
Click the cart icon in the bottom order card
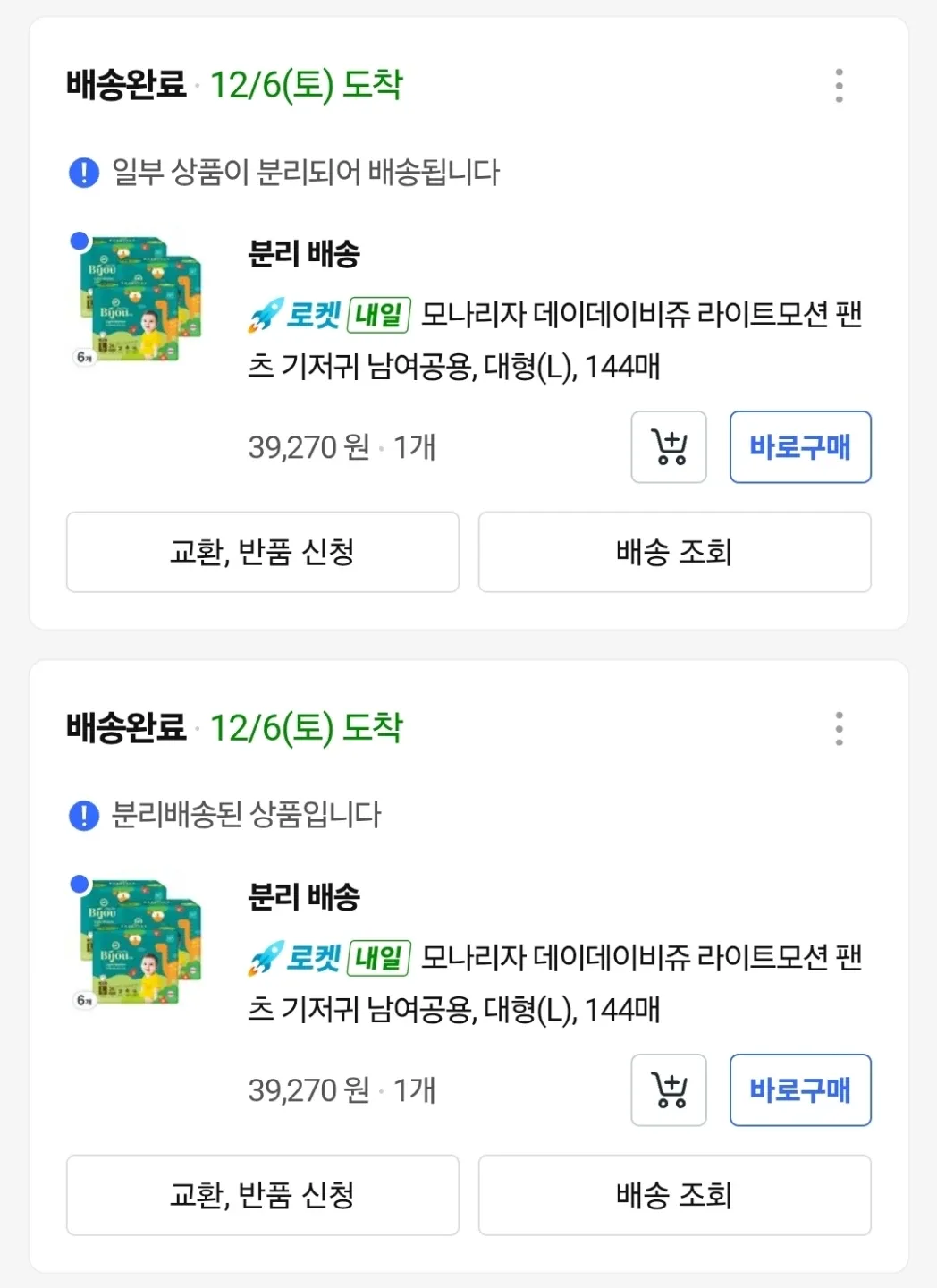669,1090
